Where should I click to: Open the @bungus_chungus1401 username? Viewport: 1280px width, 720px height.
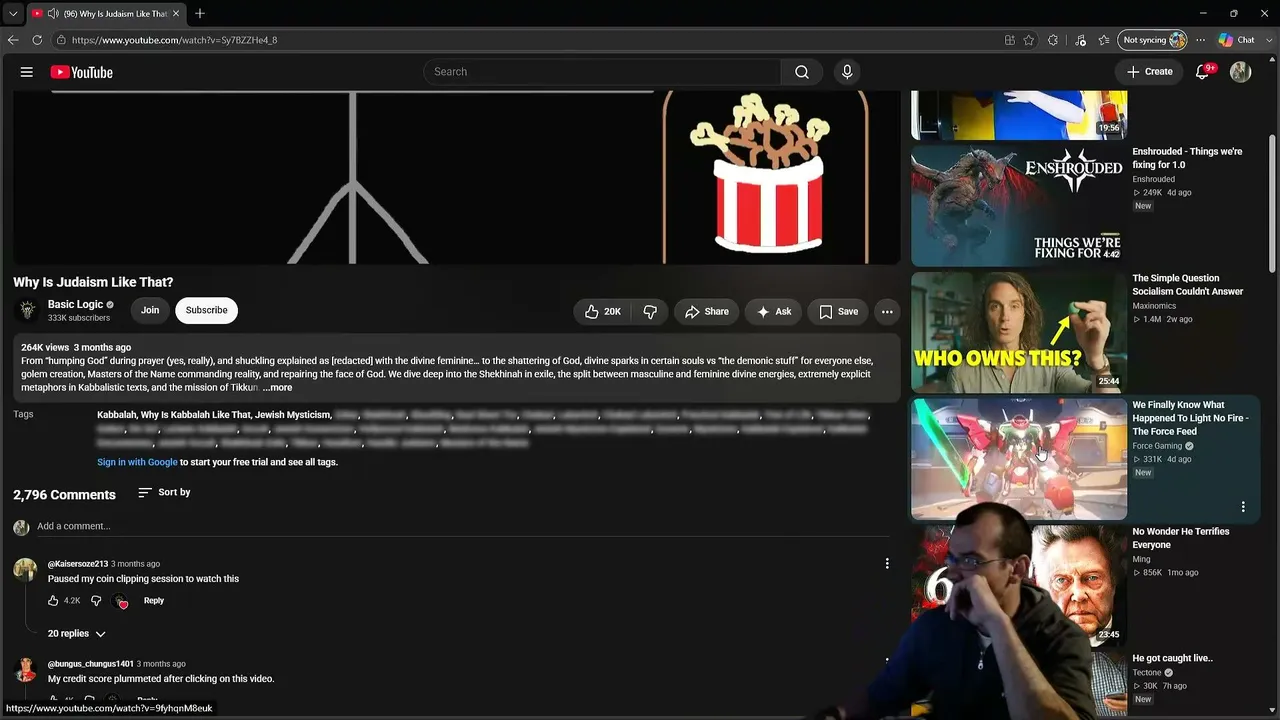pos(90,664)
